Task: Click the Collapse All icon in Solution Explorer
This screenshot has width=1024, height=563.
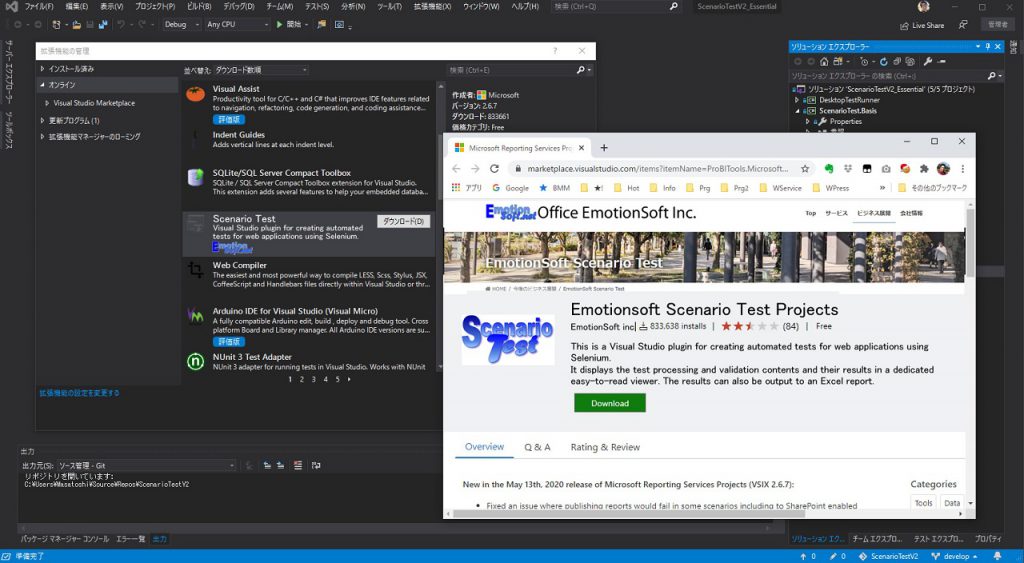Action: coord(897,61)
